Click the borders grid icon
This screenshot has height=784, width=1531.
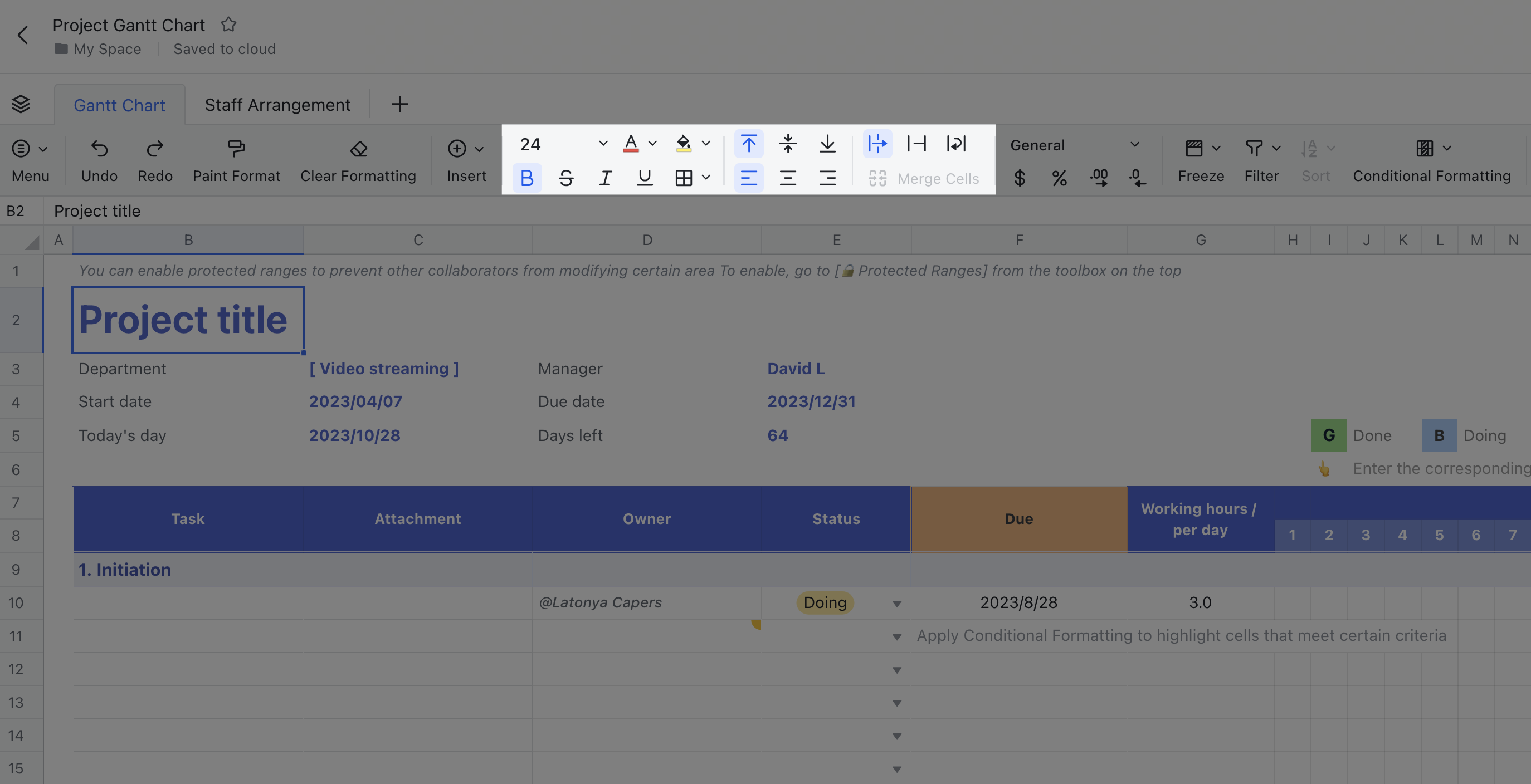click(684, 178)
